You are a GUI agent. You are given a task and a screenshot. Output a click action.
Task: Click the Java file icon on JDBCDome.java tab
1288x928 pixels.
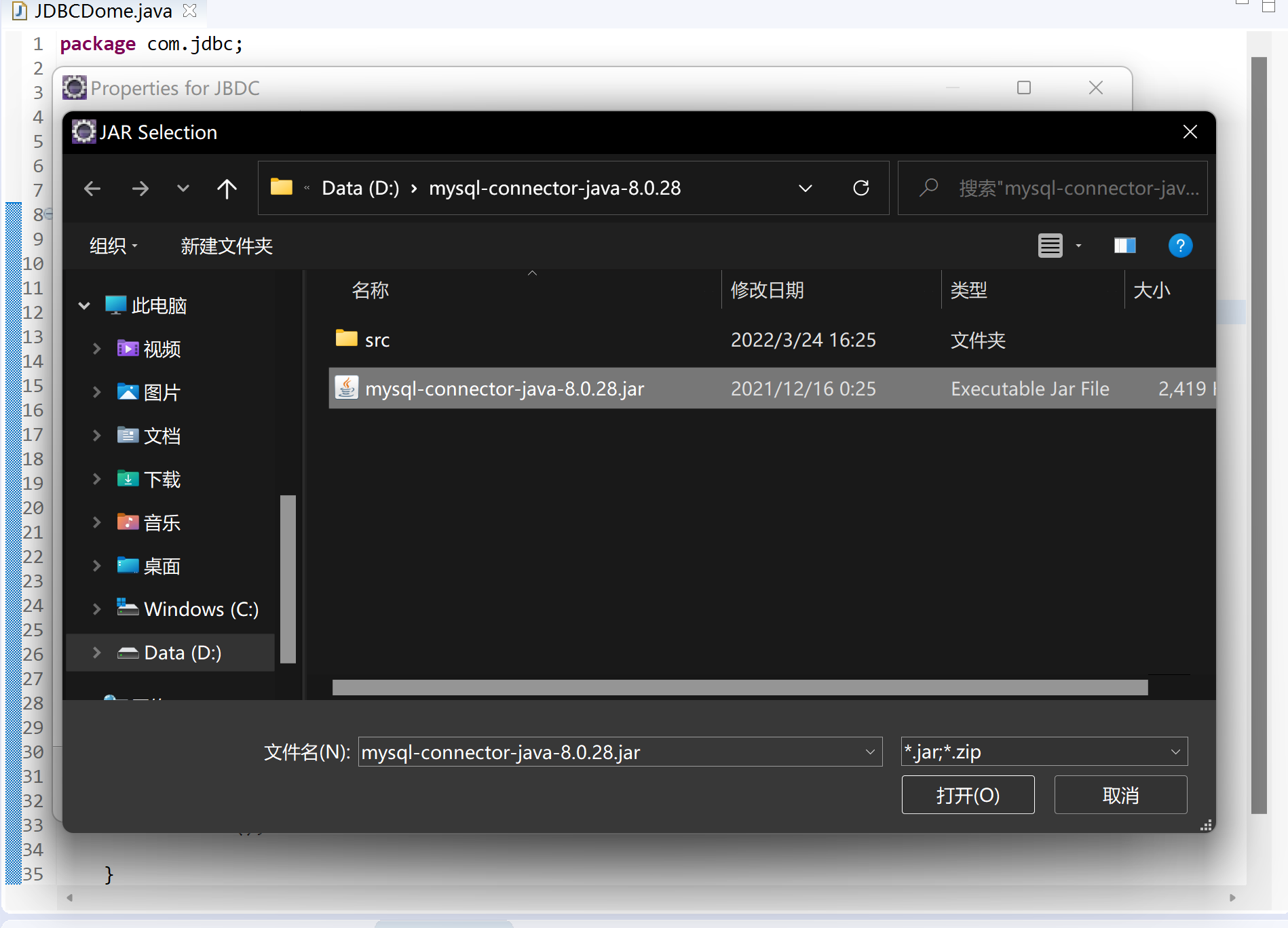[18, 10]
